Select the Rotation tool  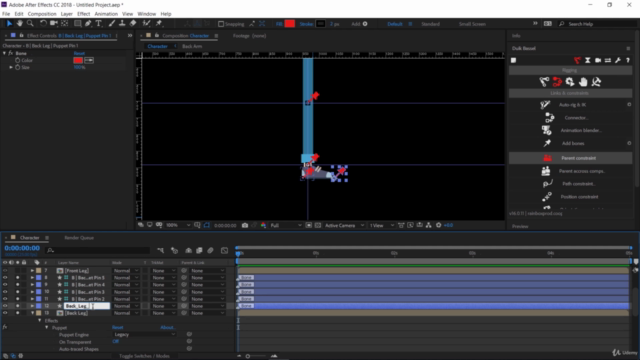tap(43, 24)
